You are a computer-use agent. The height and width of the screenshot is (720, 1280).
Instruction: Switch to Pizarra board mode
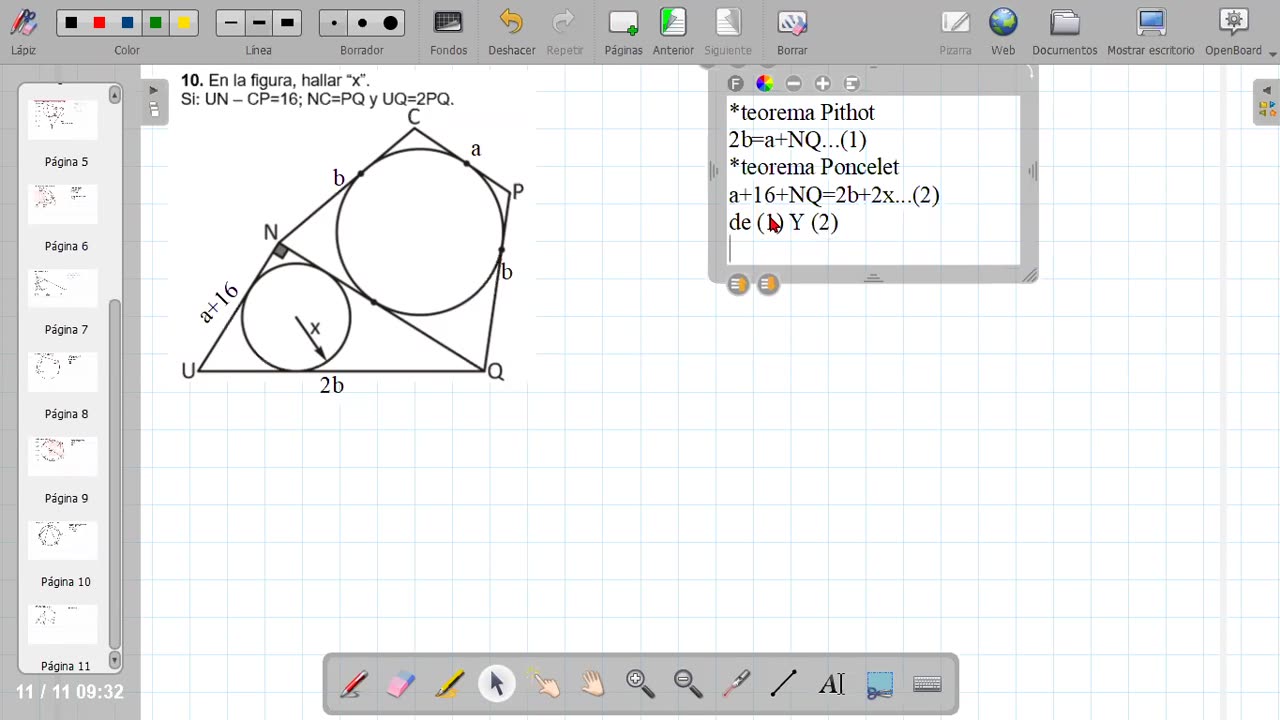[955, 30]
